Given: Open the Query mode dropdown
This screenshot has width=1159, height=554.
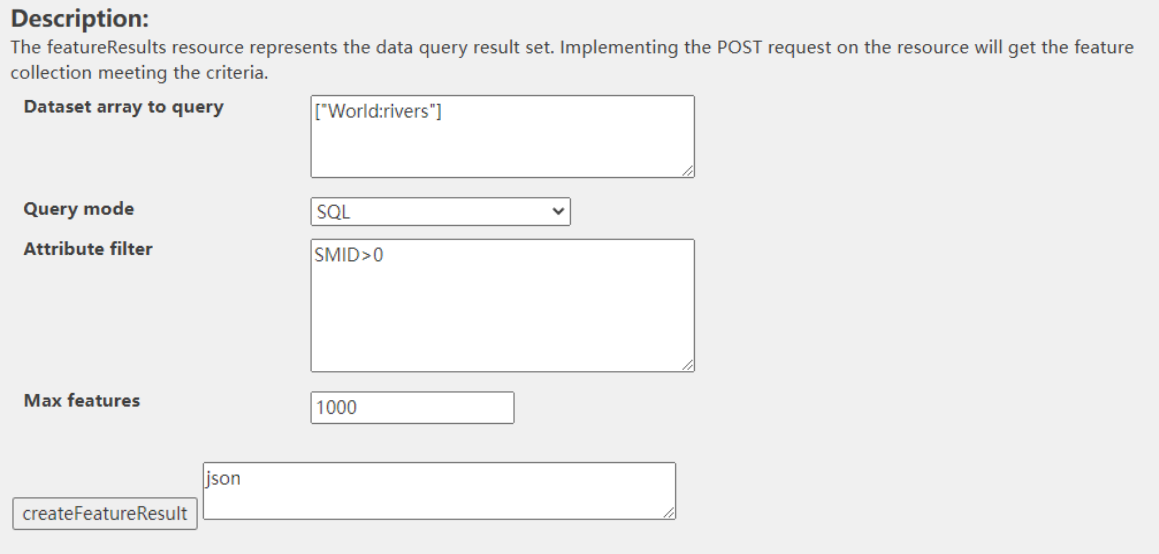Looking at the screenshot, I should click(x=440, y=212).
